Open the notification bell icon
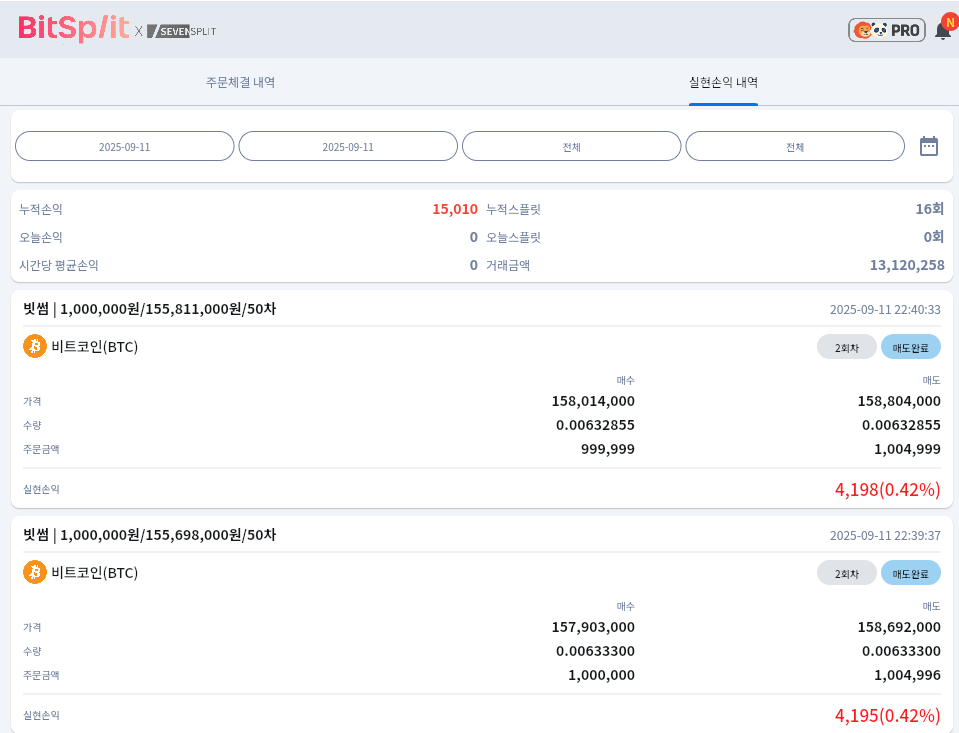The height and width of the screenshot is (733, 959). coord(945,29)
